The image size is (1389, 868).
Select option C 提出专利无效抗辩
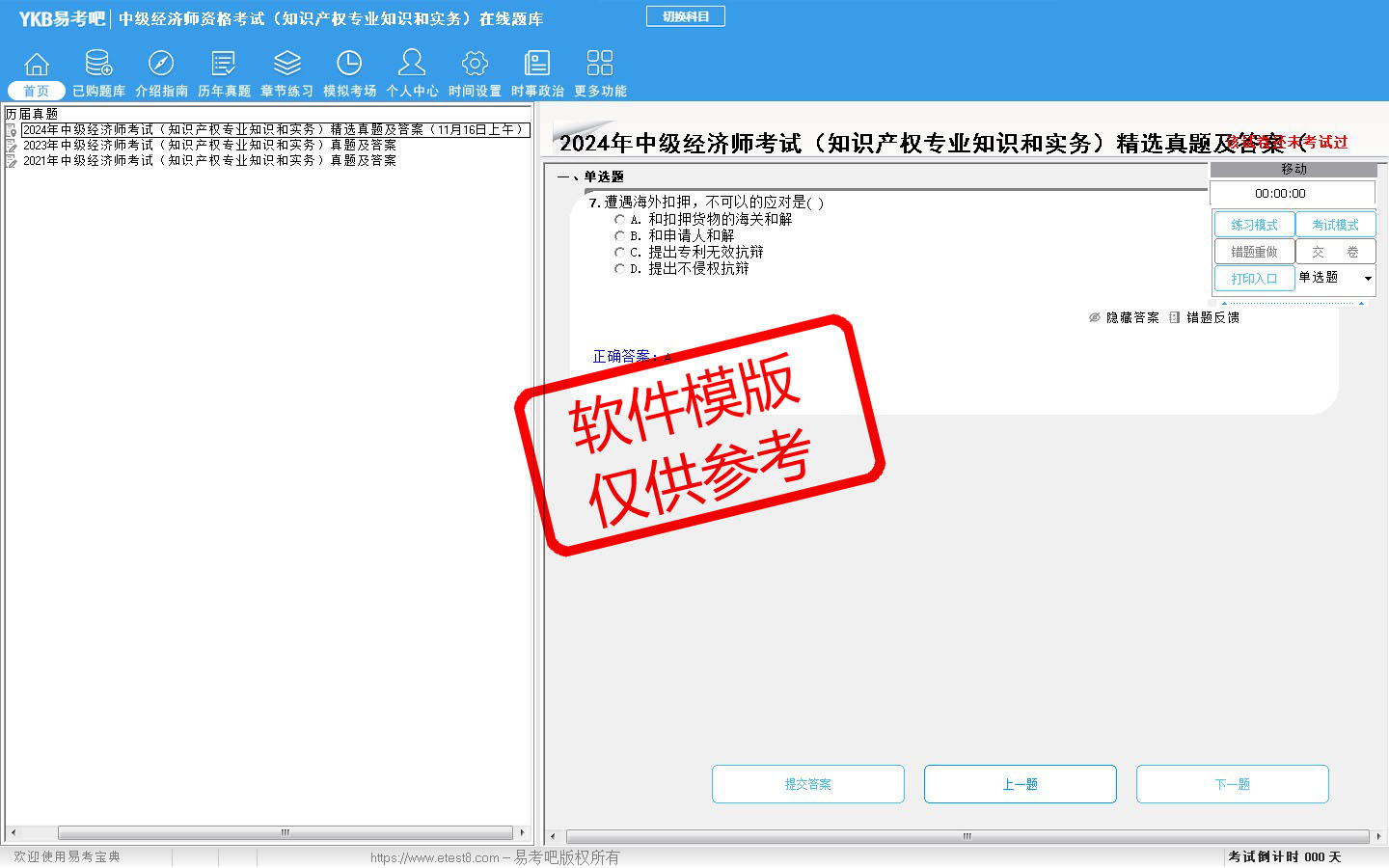tap(619, 253)
